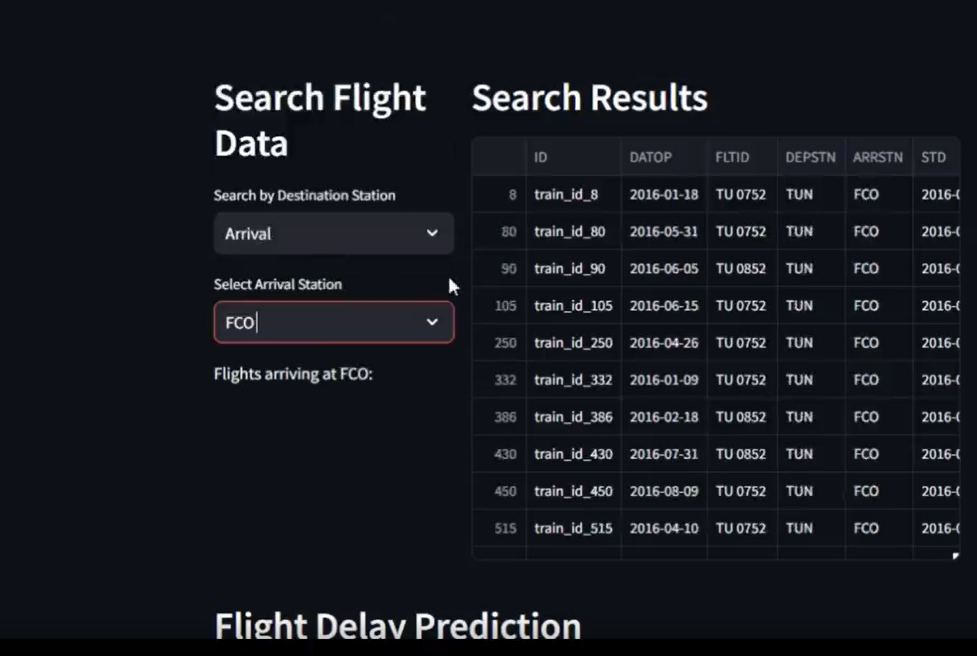Select row index 105 in results
977x656 pixels.
[507, 305]
